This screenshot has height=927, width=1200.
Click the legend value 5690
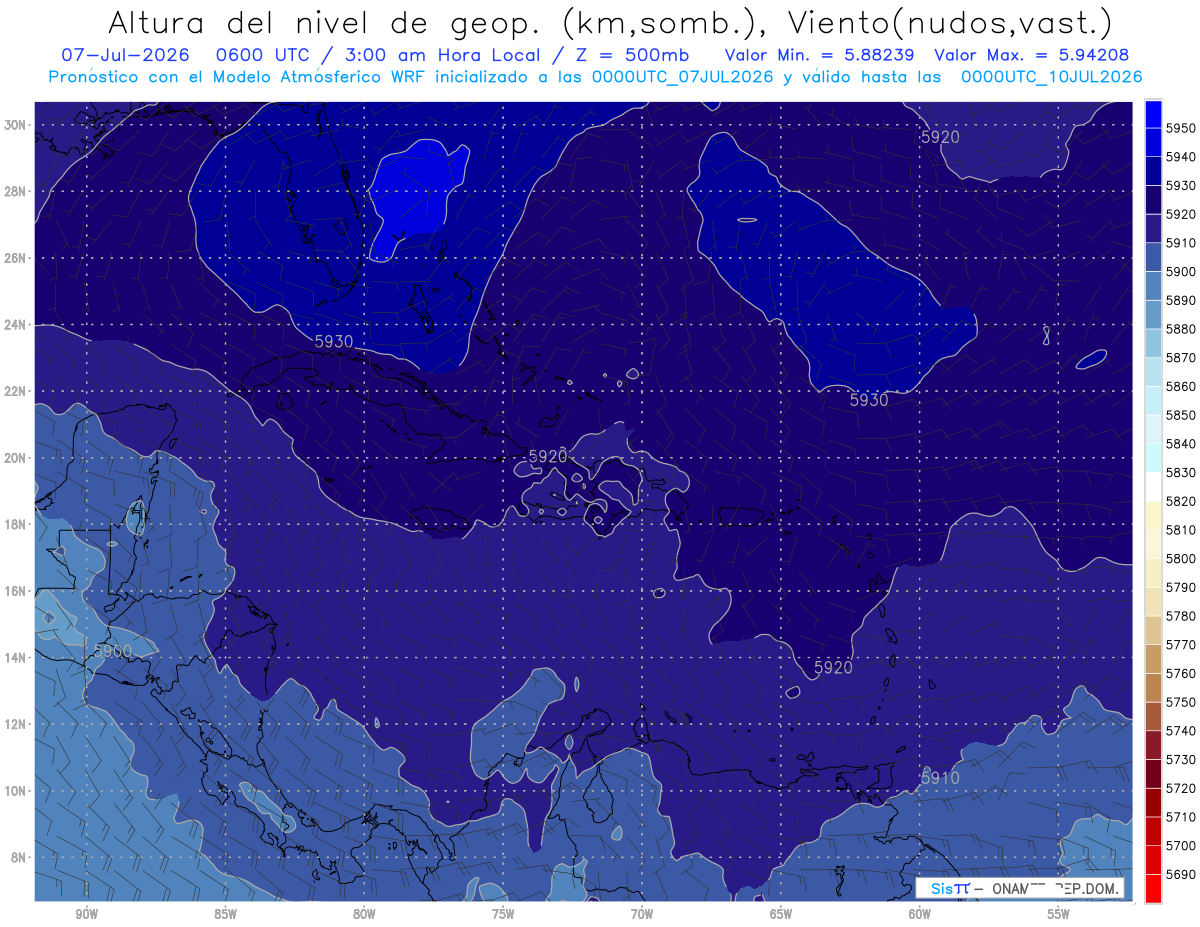(x=1180, y=874)
